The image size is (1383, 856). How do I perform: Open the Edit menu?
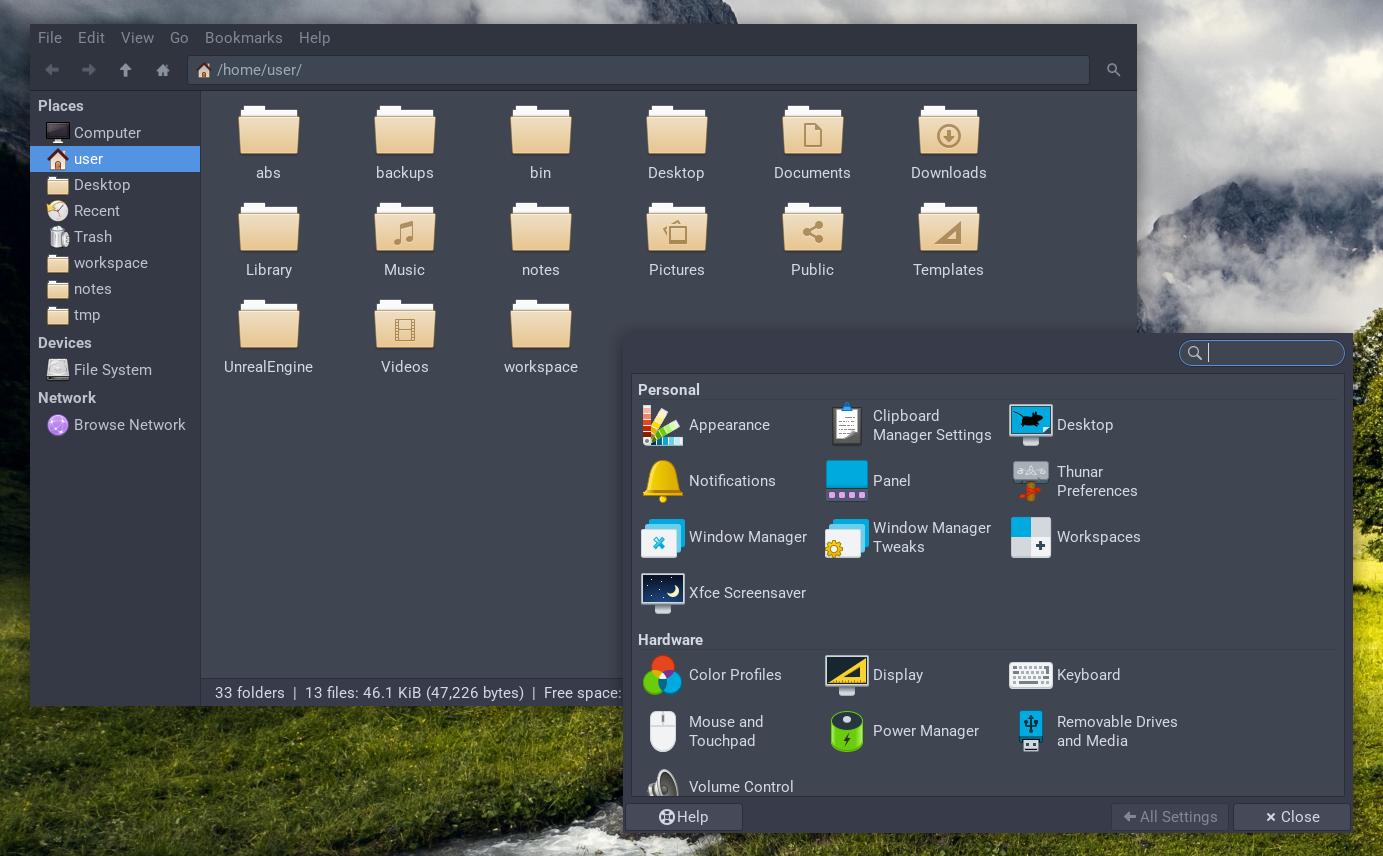click(91, 38)
